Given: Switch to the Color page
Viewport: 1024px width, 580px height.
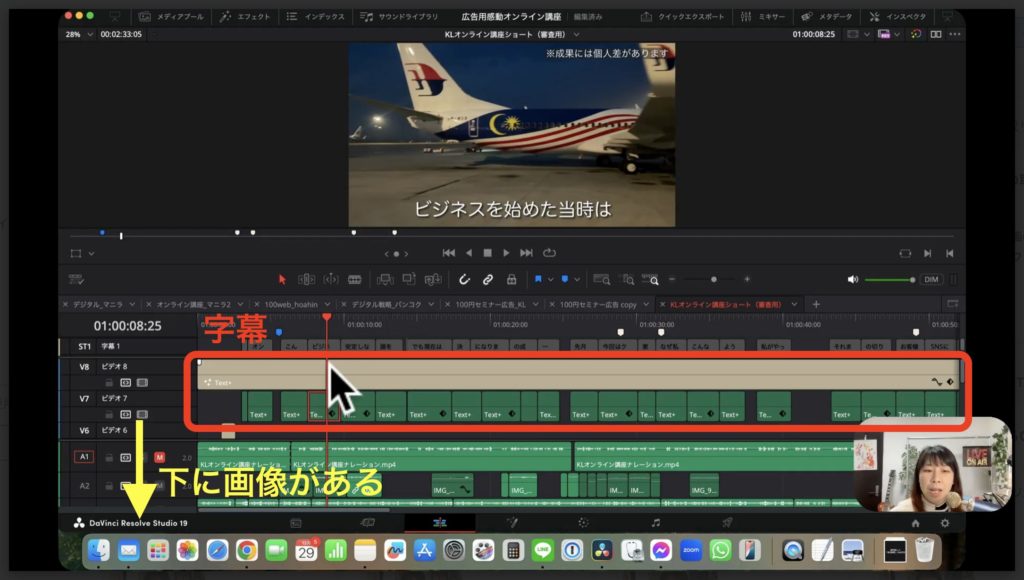Looking at the screenshot, I should click(x=582, y=522).
